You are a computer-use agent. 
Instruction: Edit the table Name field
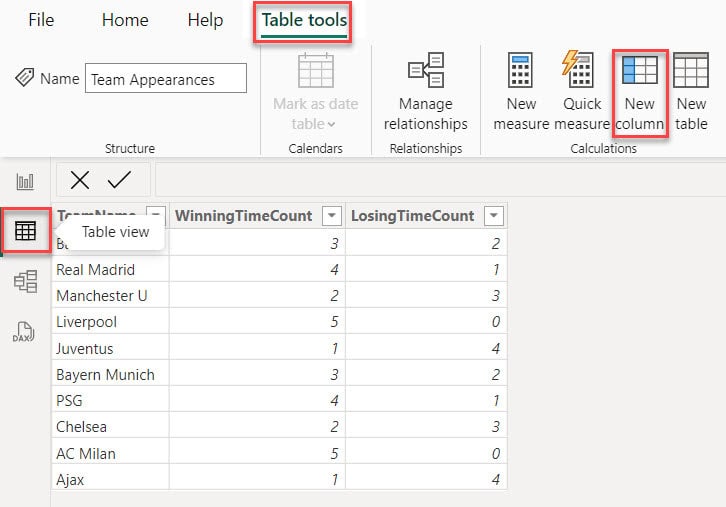click(x=166, y=78)
